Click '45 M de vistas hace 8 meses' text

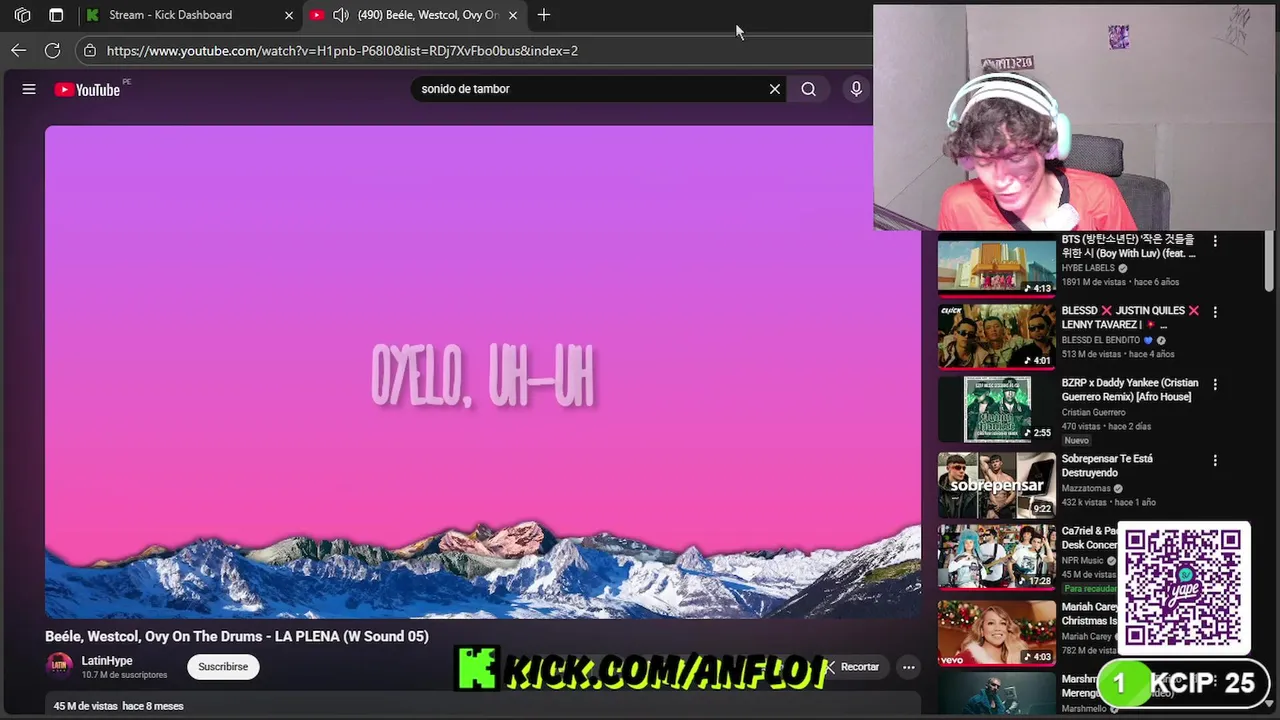pyautogui.click(x=118, y=706)
